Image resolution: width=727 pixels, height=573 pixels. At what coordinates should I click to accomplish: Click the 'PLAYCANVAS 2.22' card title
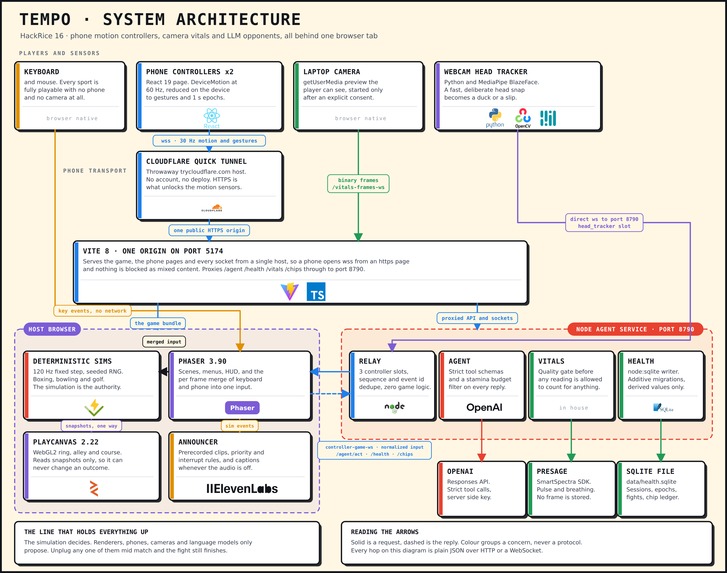65,442
